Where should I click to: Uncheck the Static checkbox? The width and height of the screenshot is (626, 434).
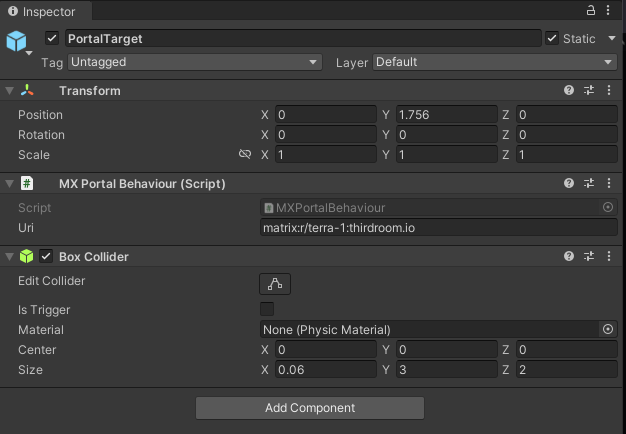(552, 39)
